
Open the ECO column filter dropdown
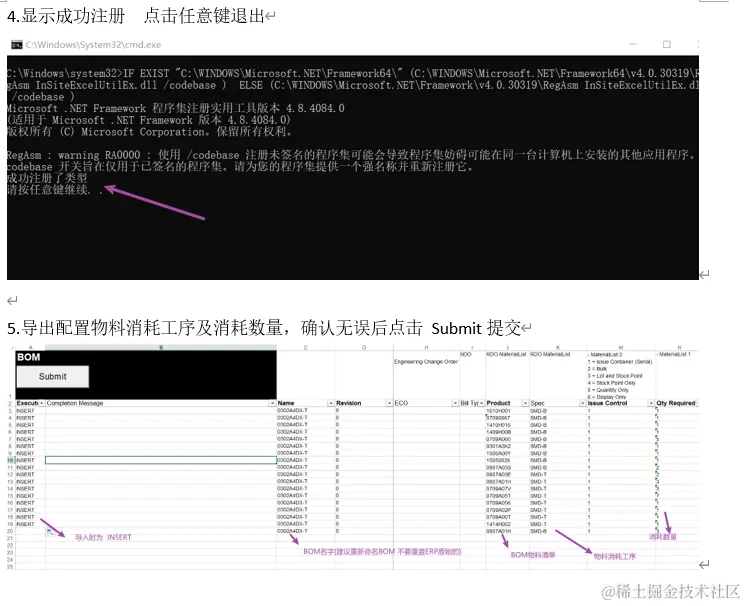[x=455, y=403]
